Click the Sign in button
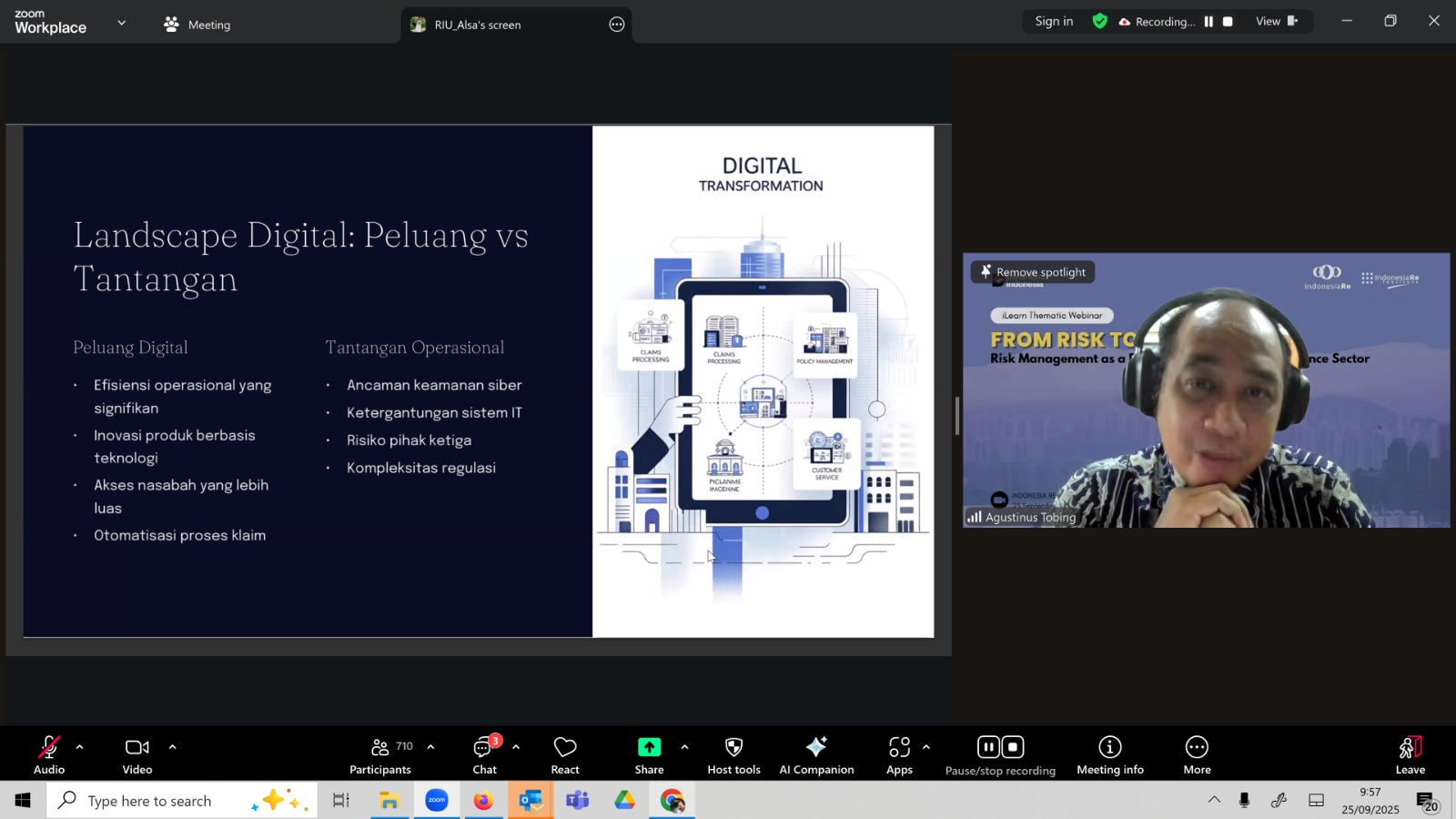Screen dimensions: 1456x819 click(x=1054, y=22)
